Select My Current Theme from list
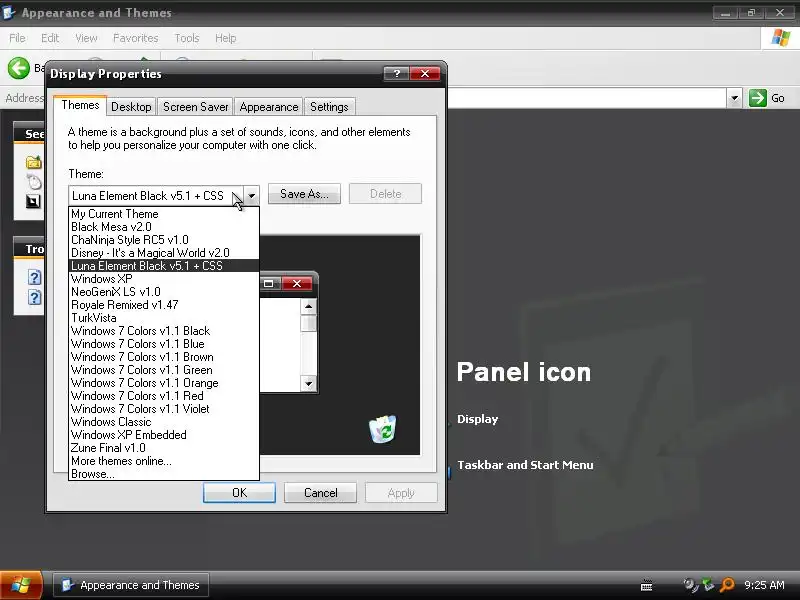The width and height of the screenshot is (800, 600). pyautogui.click(x=164, y=214)
